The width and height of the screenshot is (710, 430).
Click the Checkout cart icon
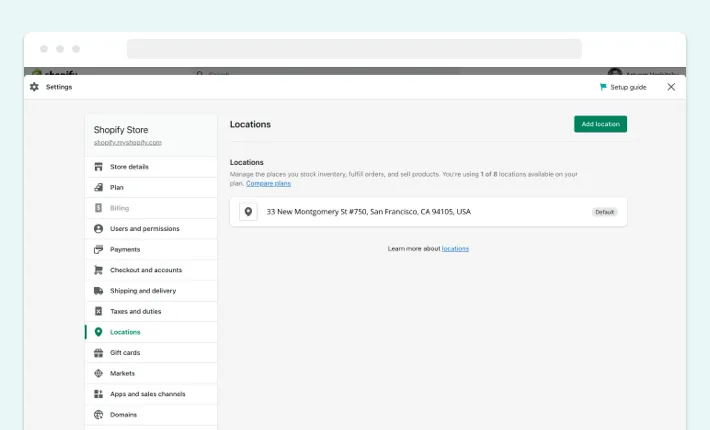[x=98, y=270]
